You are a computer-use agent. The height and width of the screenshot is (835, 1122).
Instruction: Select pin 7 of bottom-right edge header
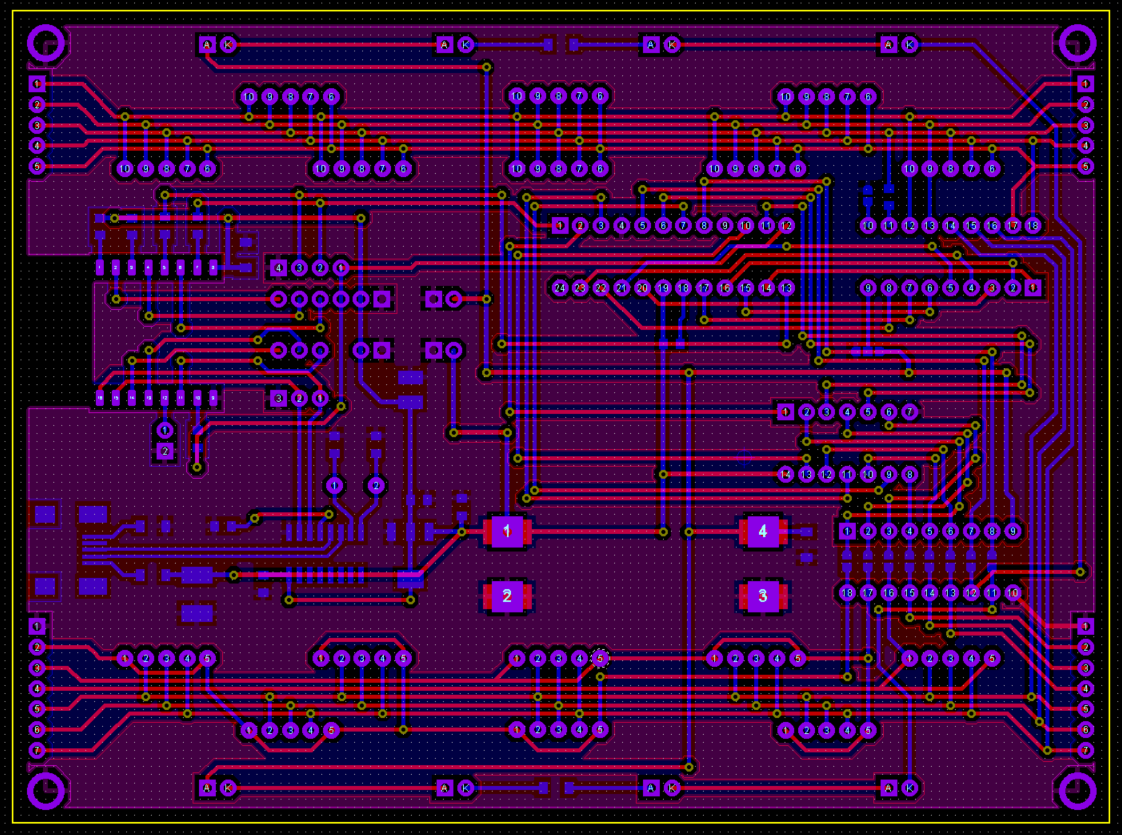coord(1086,751)
